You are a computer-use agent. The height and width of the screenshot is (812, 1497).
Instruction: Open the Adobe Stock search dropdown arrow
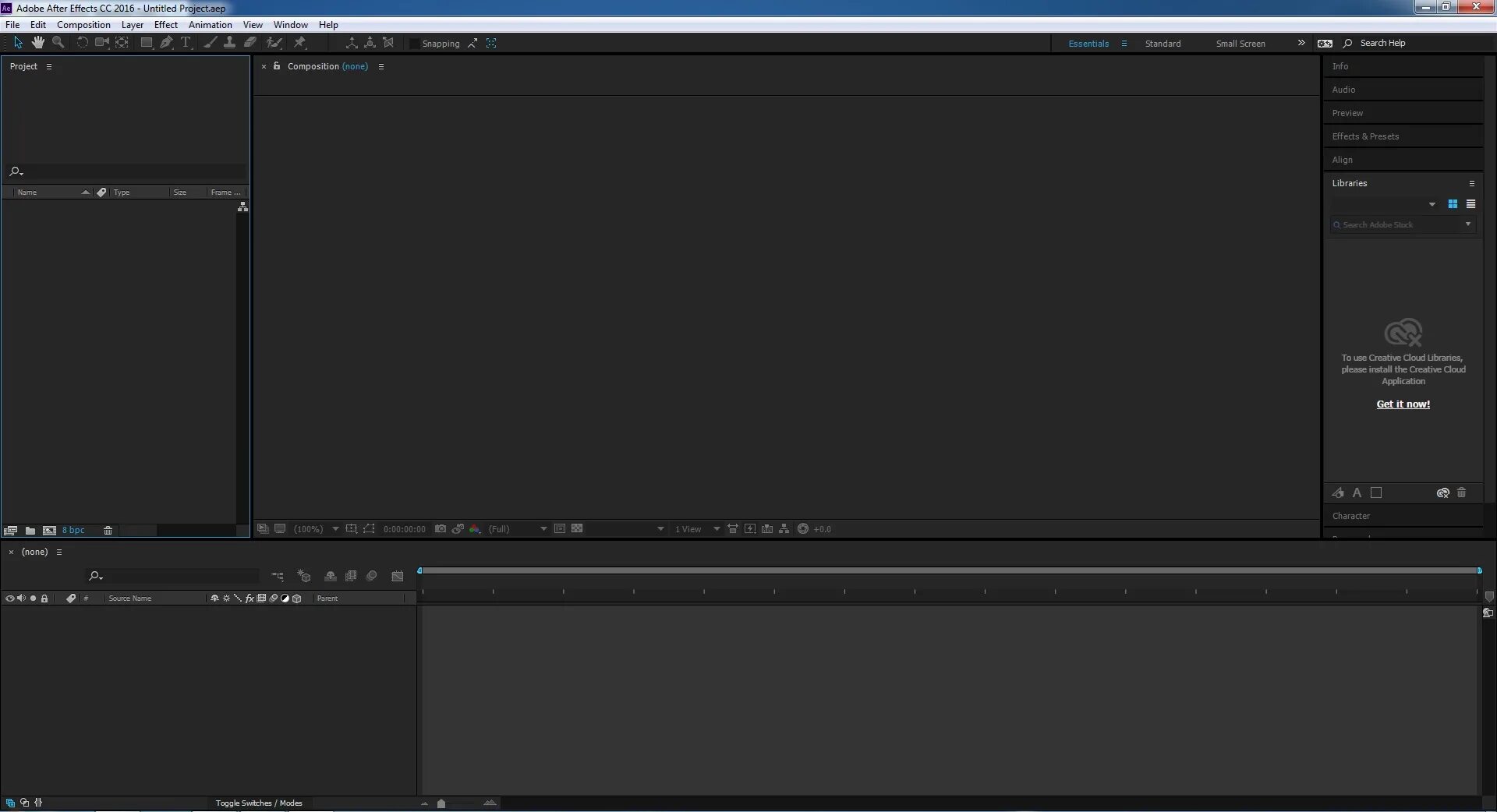(x=1468, y=224)
